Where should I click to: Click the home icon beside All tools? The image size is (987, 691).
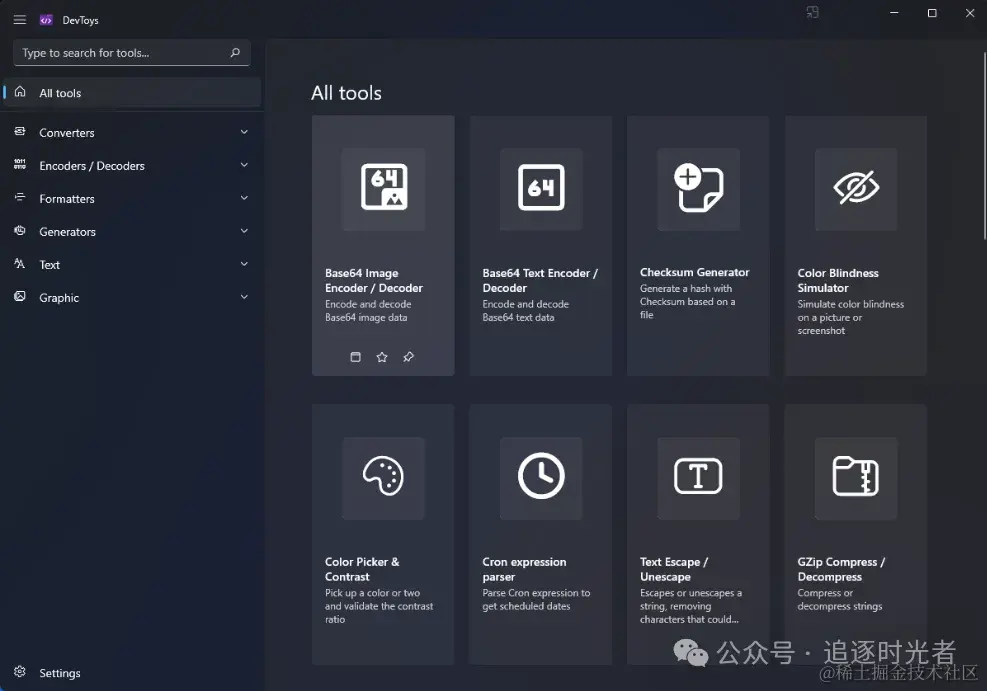(x=20, y=92)
